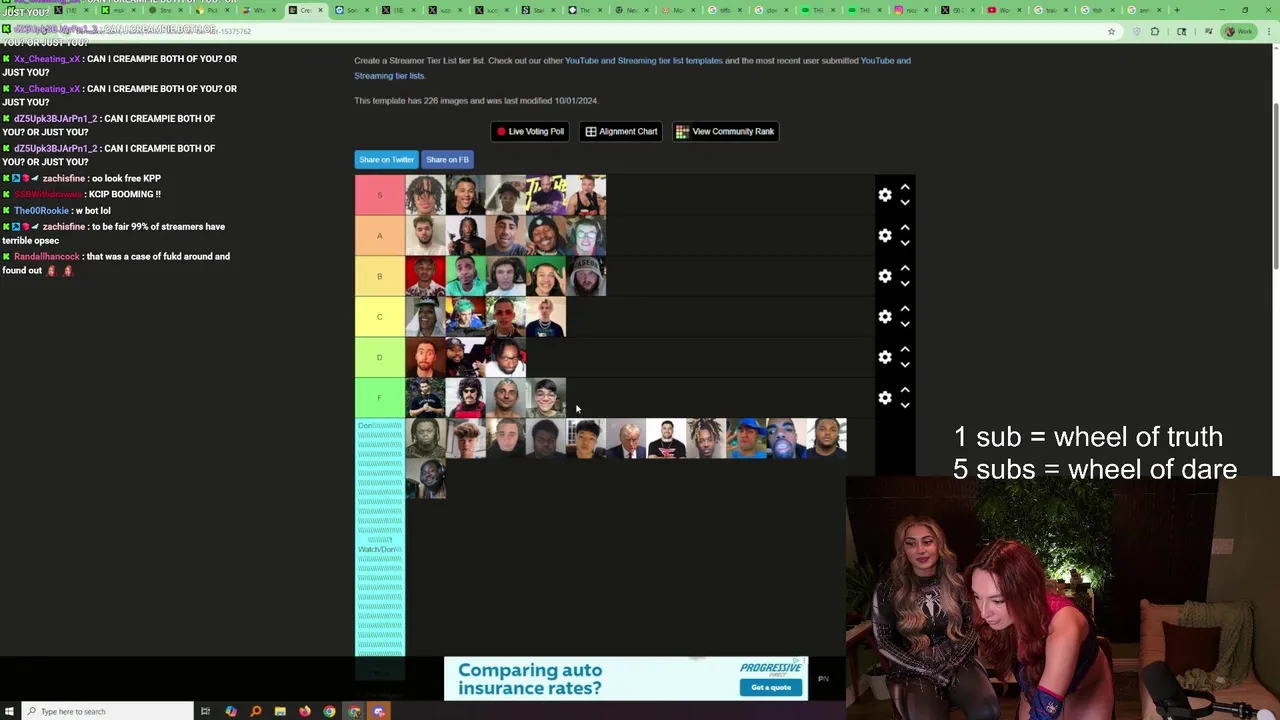The width and height of the screenshot is (1280, 720).
Task: Select the orange A tier label
Action: 380,235
